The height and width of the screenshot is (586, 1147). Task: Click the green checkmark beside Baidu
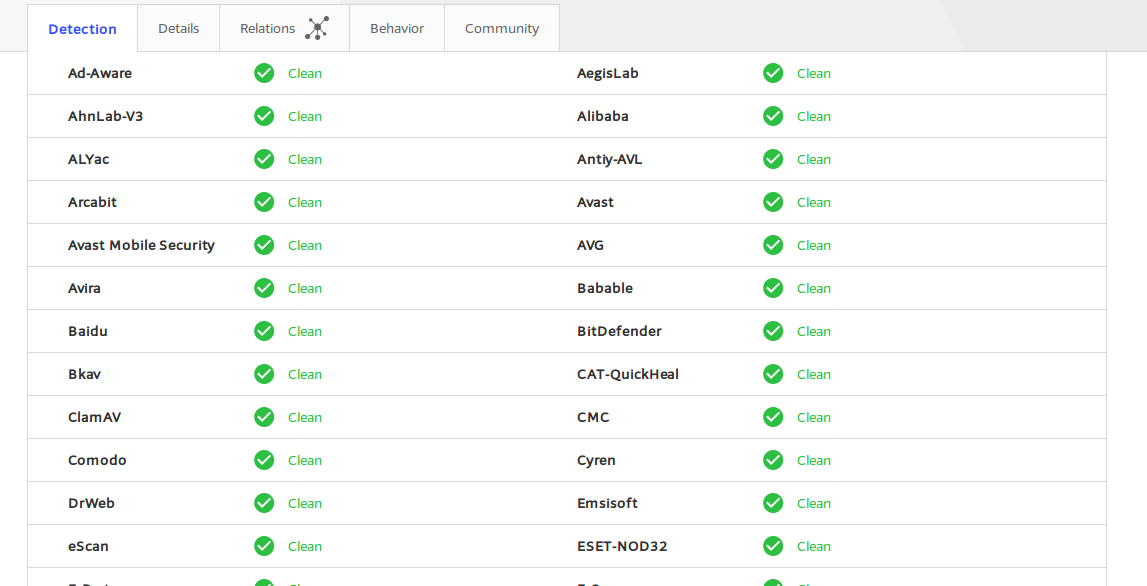264,331
